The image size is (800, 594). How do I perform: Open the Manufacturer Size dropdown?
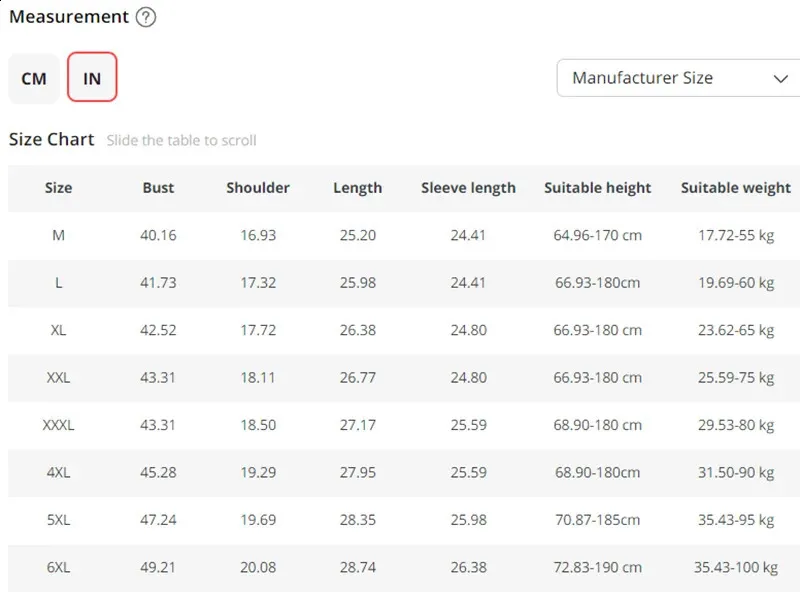click(x=678, y=78)
